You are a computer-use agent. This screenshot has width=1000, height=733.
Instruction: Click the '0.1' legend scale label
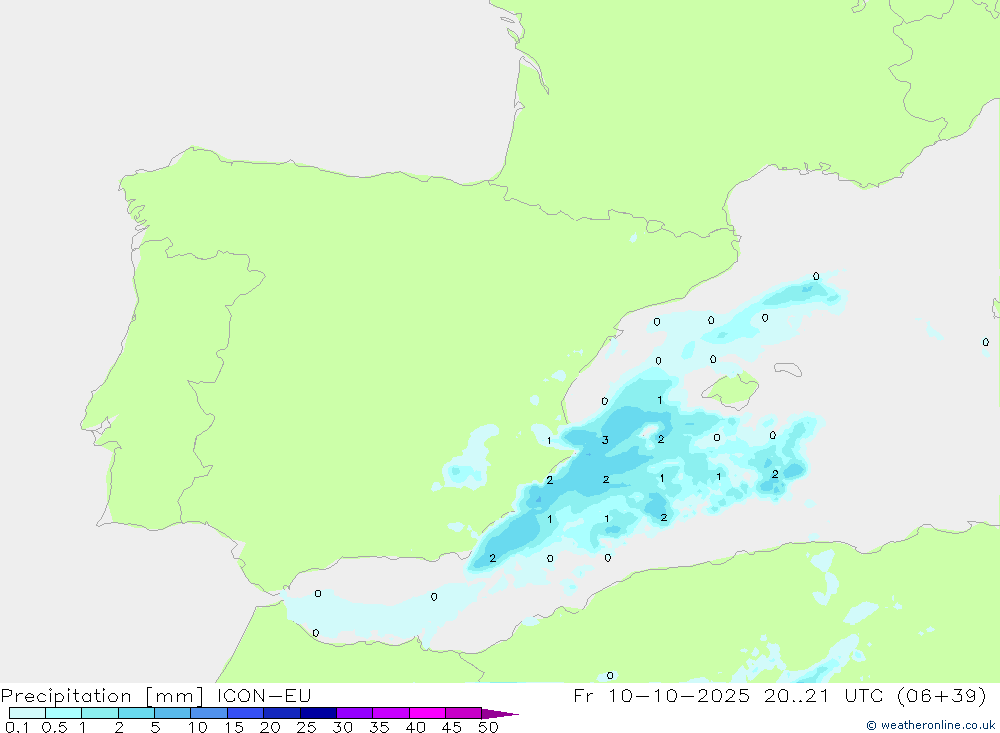(17, 727)
